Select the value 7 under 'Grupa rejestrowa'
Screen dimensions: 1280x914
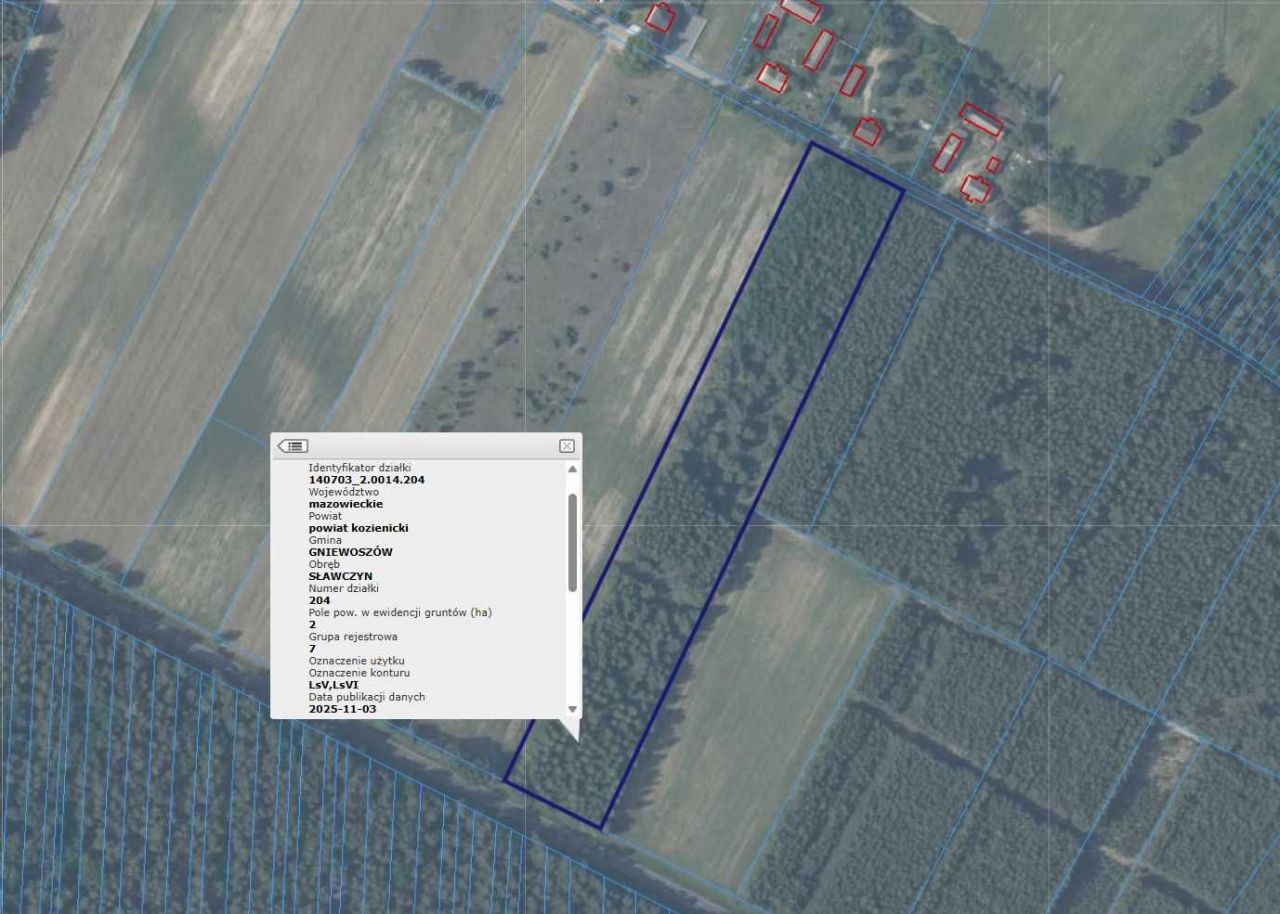pos(313,648)
